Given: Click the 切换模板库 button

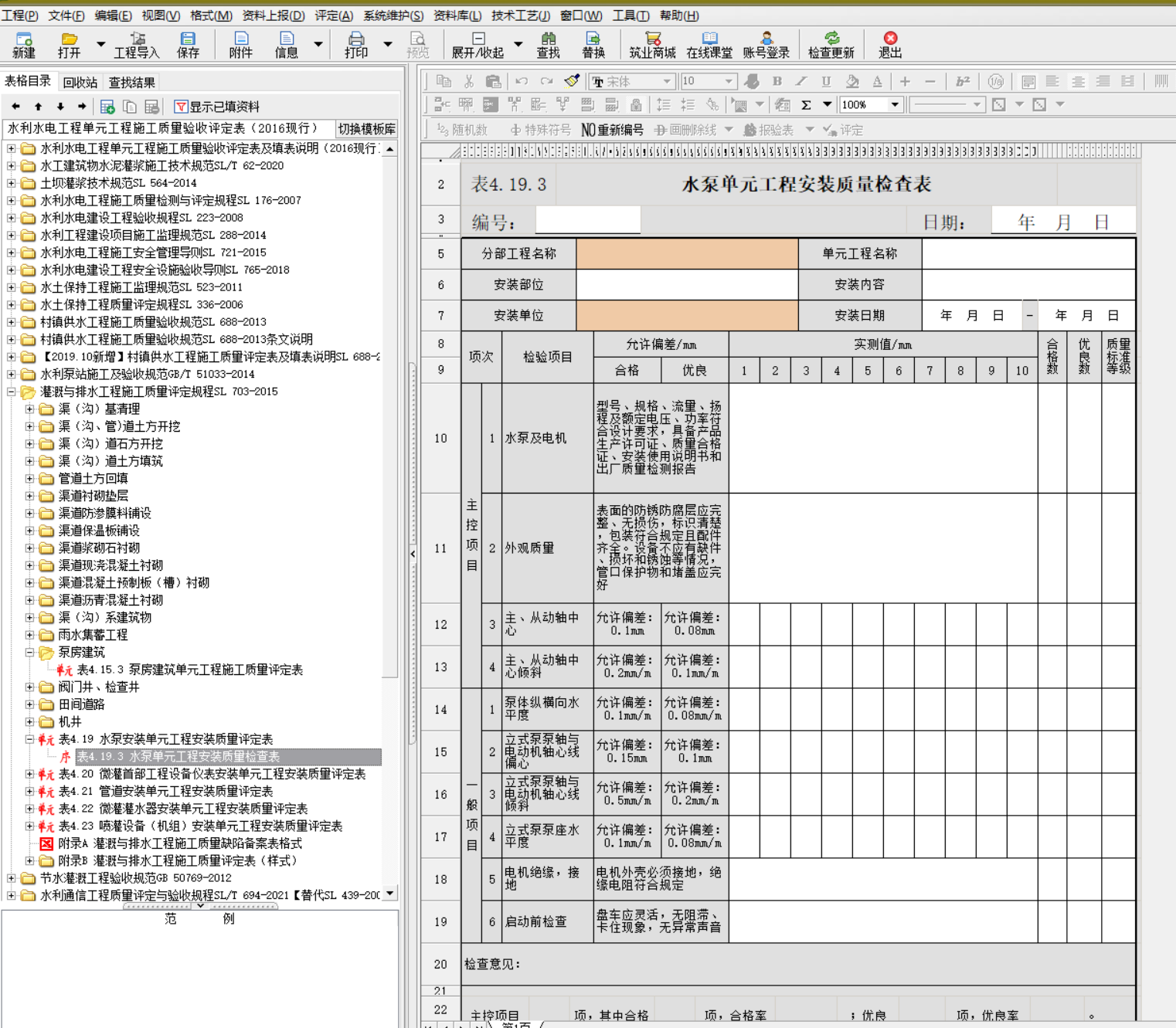Looking at the screenshot, I should pos(367,129).
